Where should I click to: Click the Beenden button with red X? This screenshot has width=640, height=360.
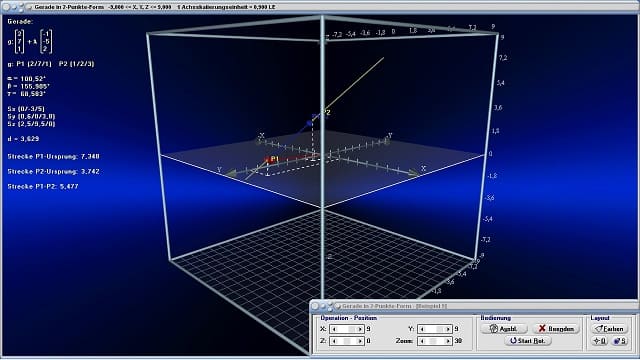[556, 329]
